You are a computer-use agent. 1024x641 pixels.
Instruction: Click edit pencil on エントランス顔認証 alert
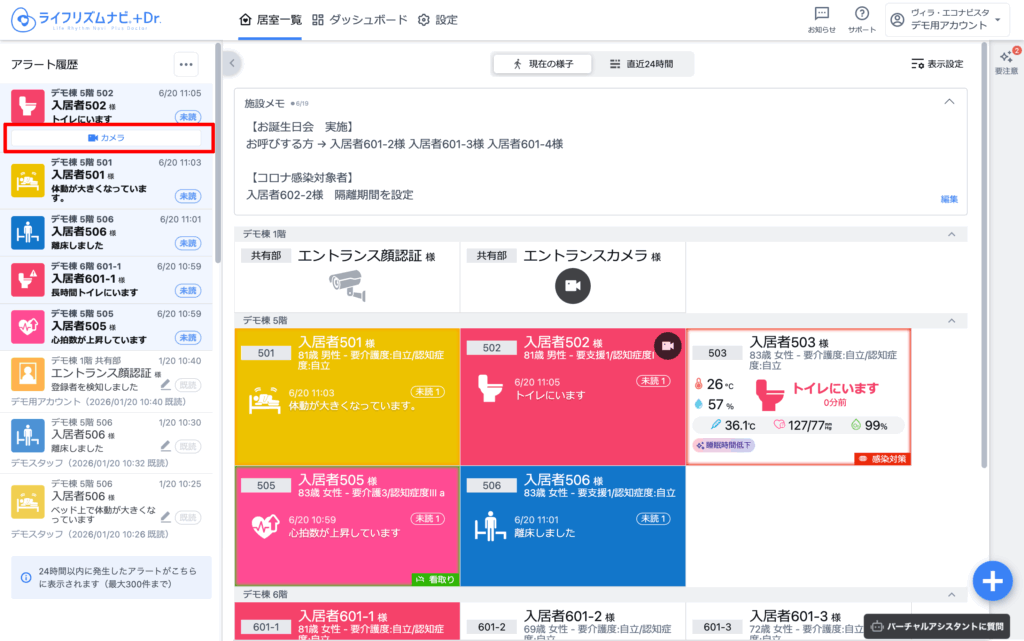point(165,384)
